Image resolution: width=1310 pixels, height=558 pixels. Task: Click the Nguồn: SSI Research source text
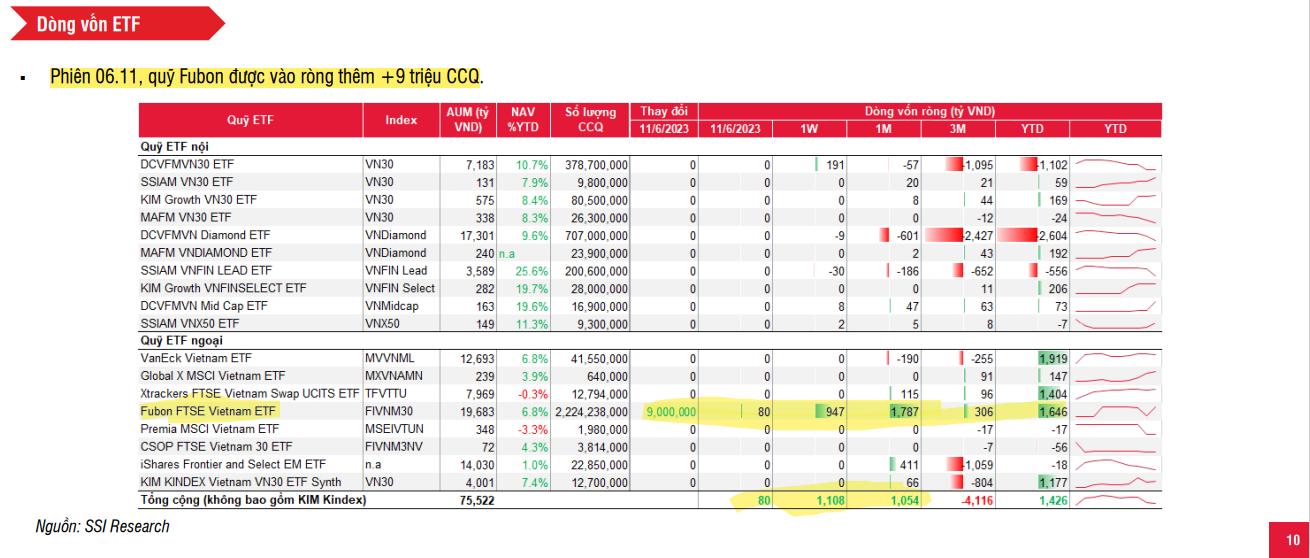(x=103, y=526)
